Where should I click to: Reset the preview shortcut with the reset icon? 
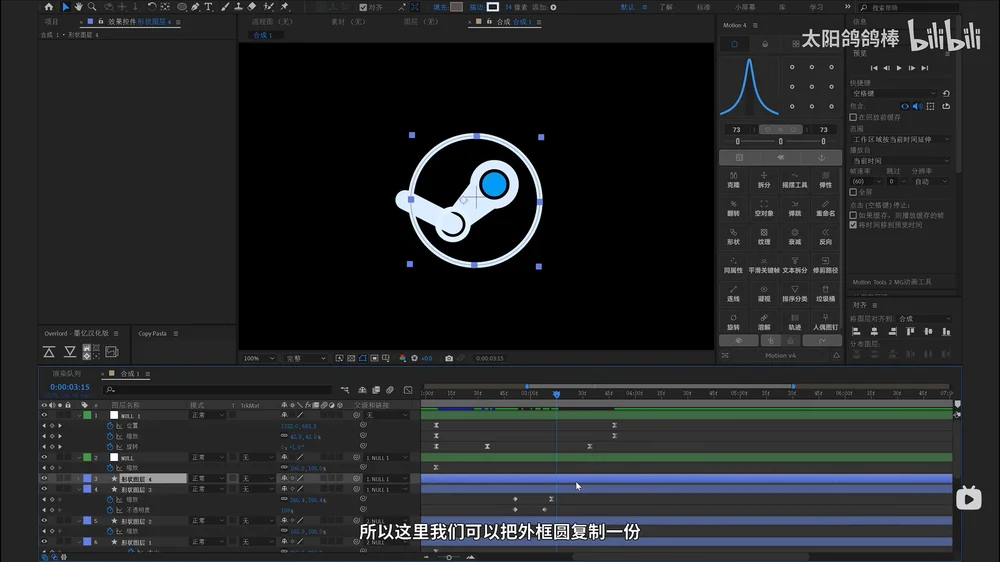(x=946, y=93)
